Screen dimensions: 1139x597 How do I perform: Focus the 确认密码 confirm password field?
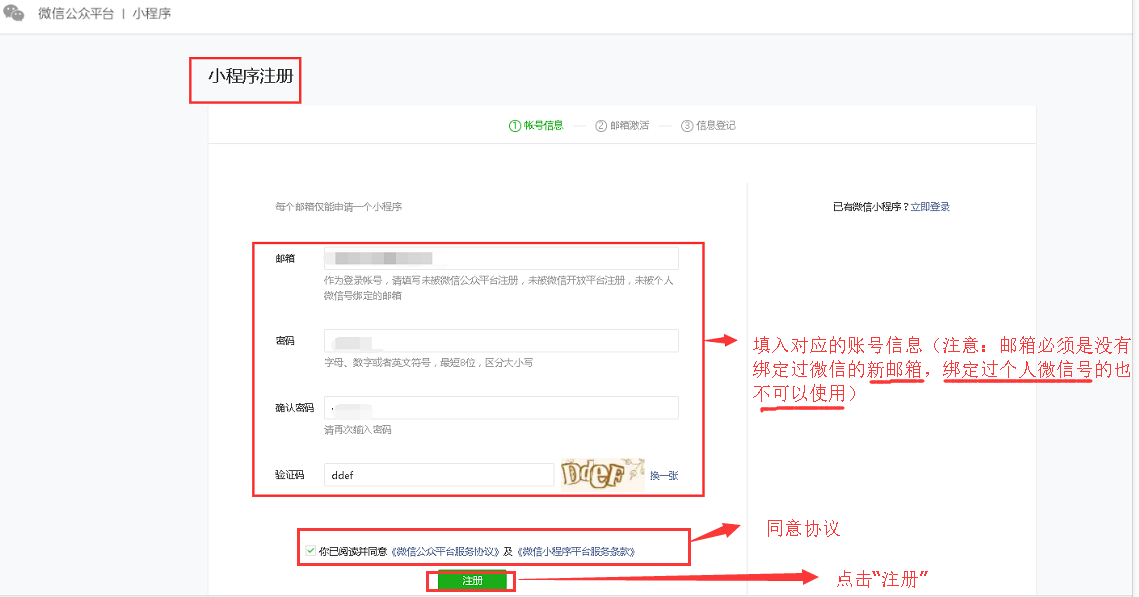[501, 408]
